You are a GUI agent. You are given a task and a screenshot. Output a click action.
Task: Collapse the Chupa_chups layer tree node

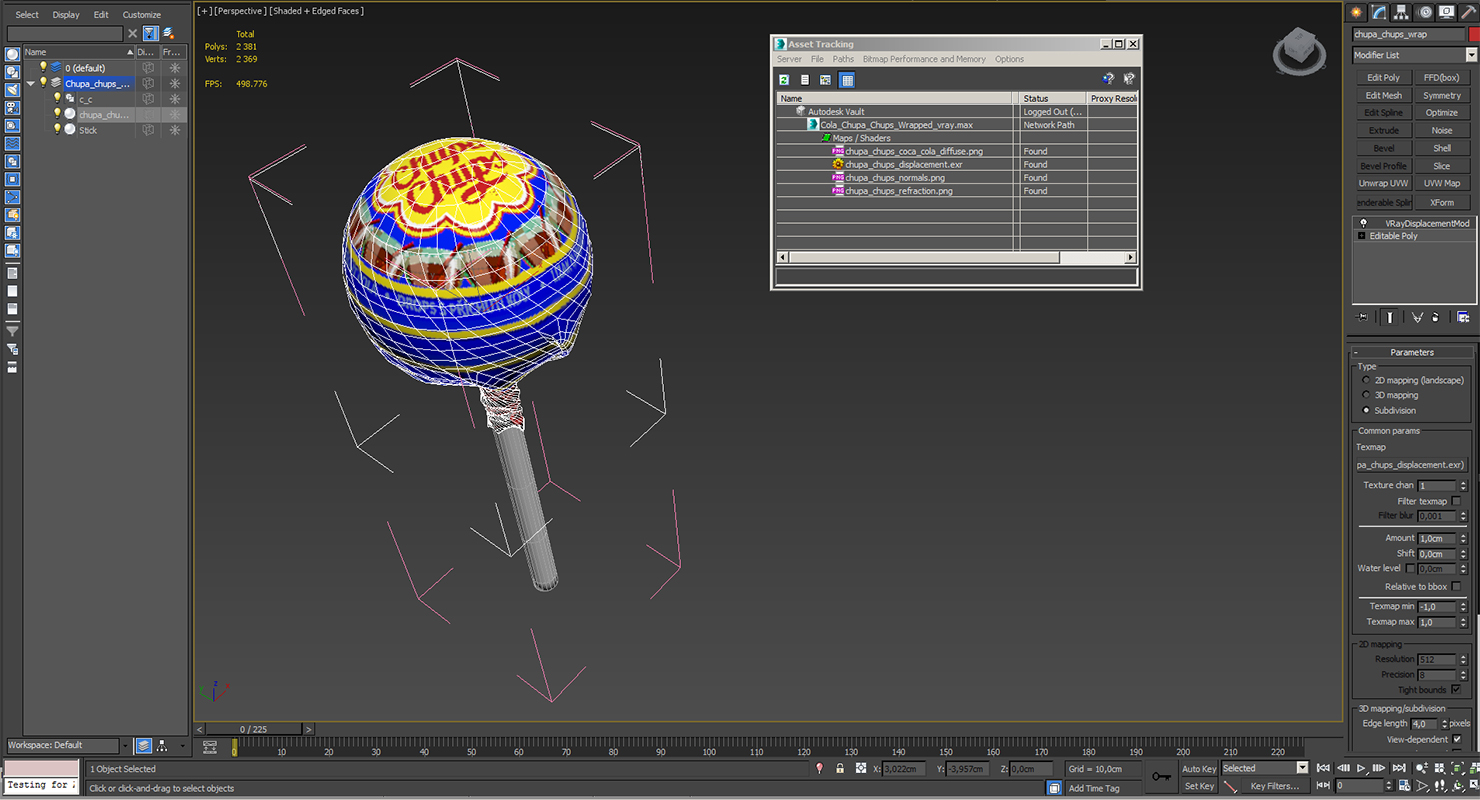point(30,83)
